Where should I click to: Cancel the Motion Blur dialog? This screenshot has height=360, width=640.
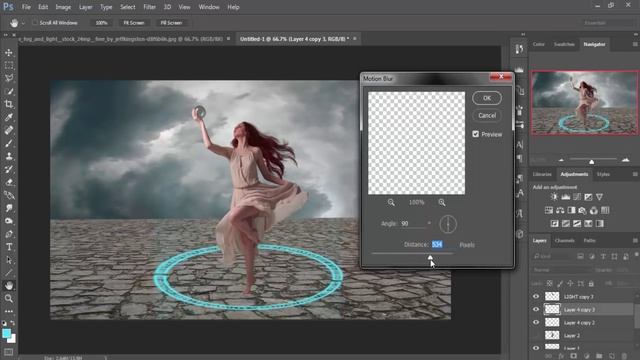[487, 116]
